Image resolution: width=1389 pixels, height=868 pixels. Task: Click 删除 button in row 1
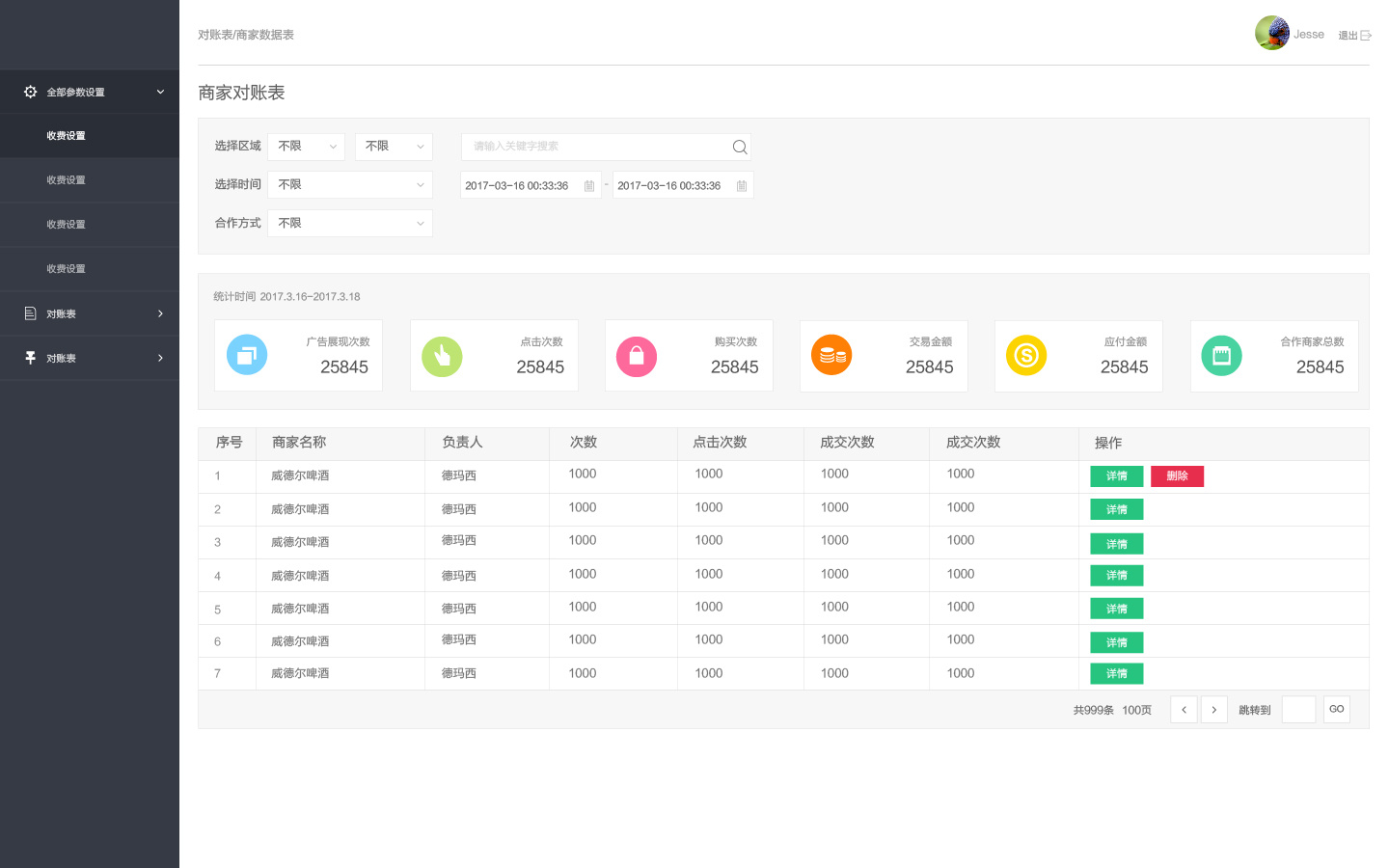1177,476
